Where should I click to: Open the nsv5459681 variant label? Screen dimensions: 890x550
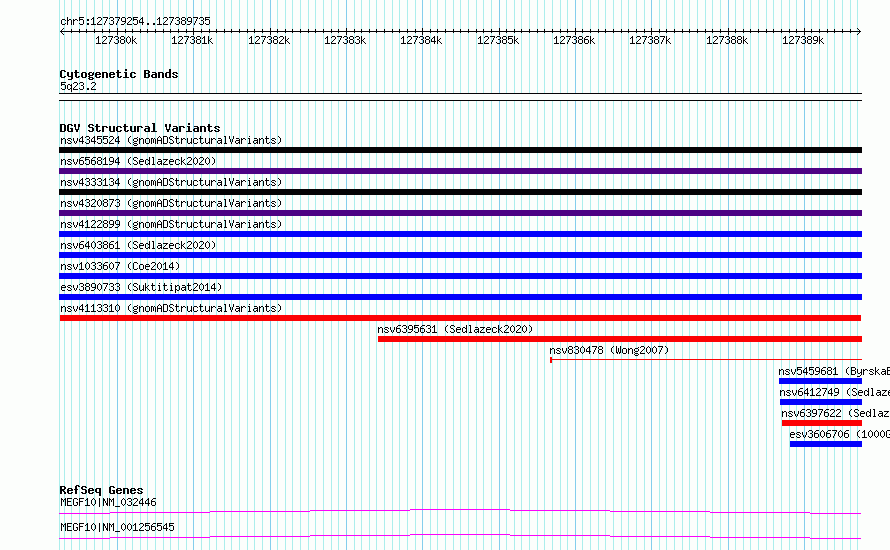point(834,371)
